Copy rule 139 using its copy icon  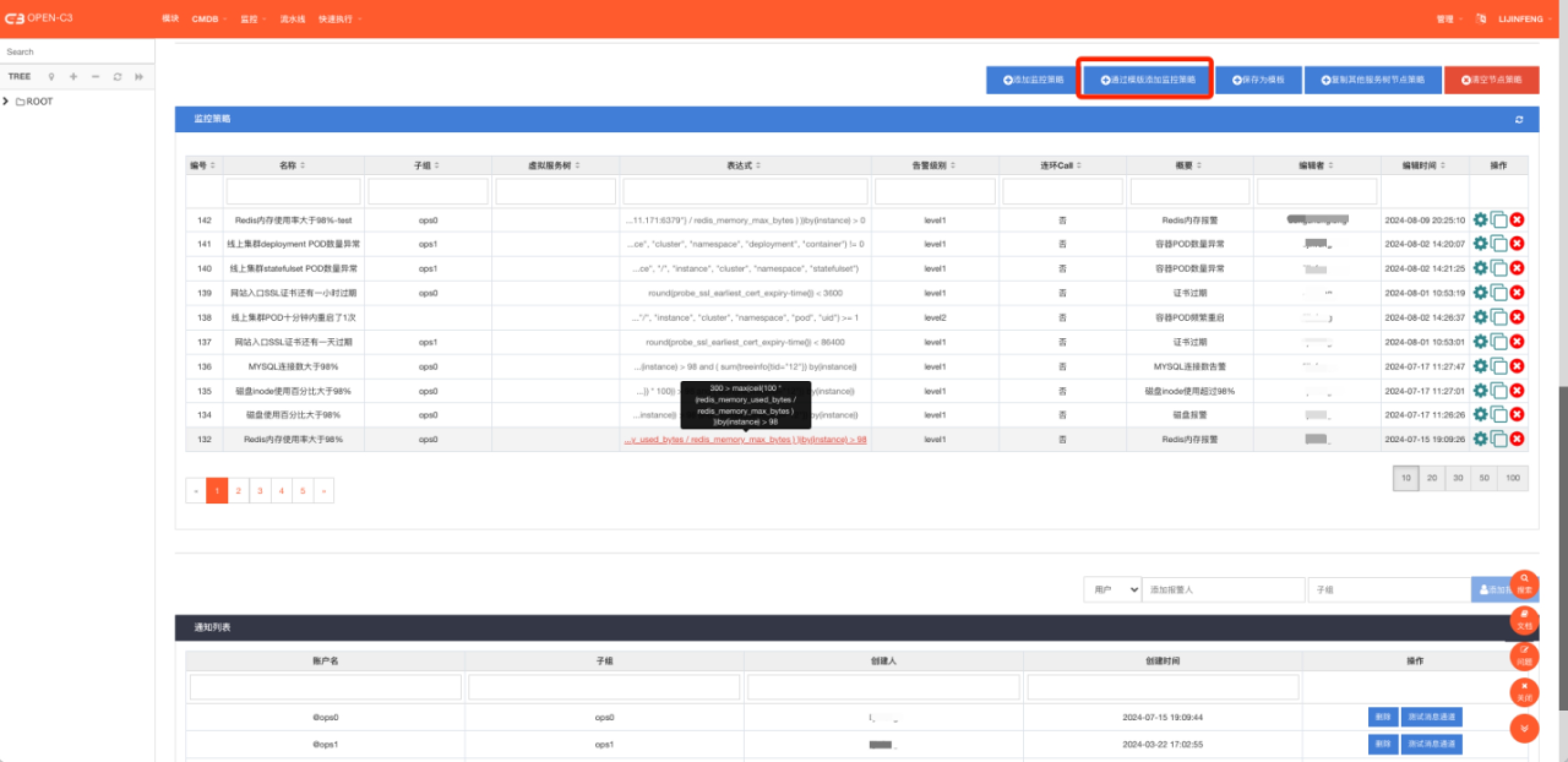tap(1498, 293)
